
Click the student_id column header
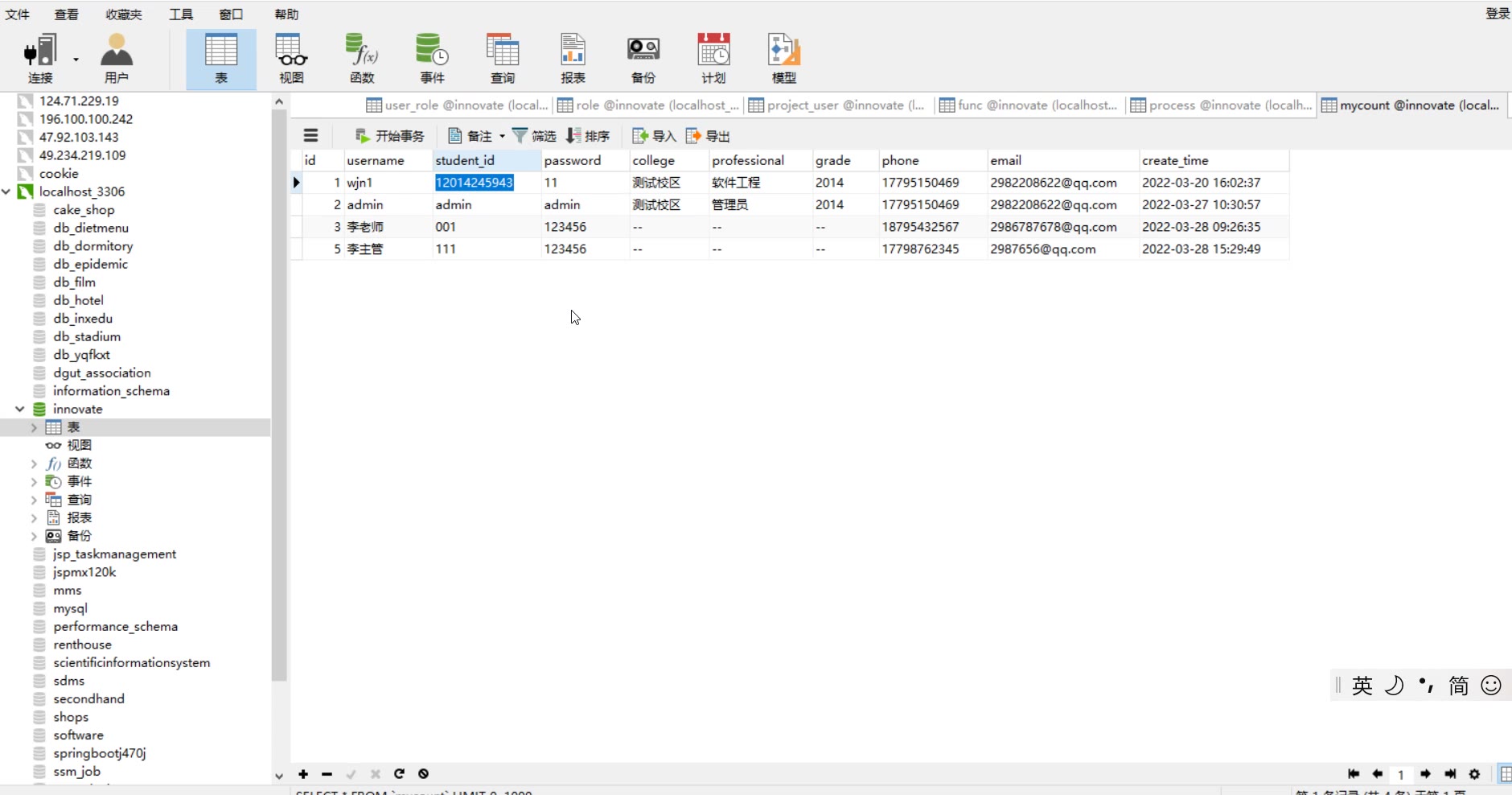487,160
